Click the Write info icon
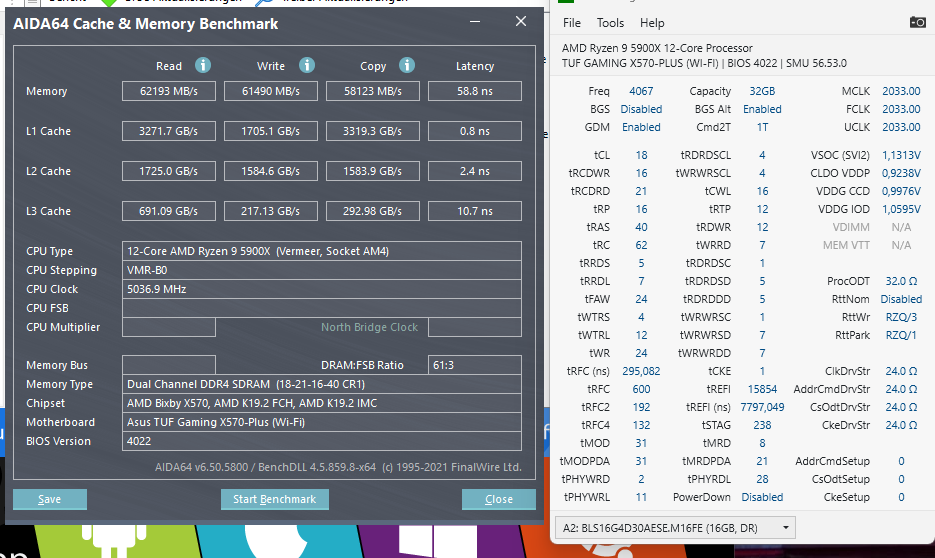Viewport: 935px width, 558px height. [306, 65]
